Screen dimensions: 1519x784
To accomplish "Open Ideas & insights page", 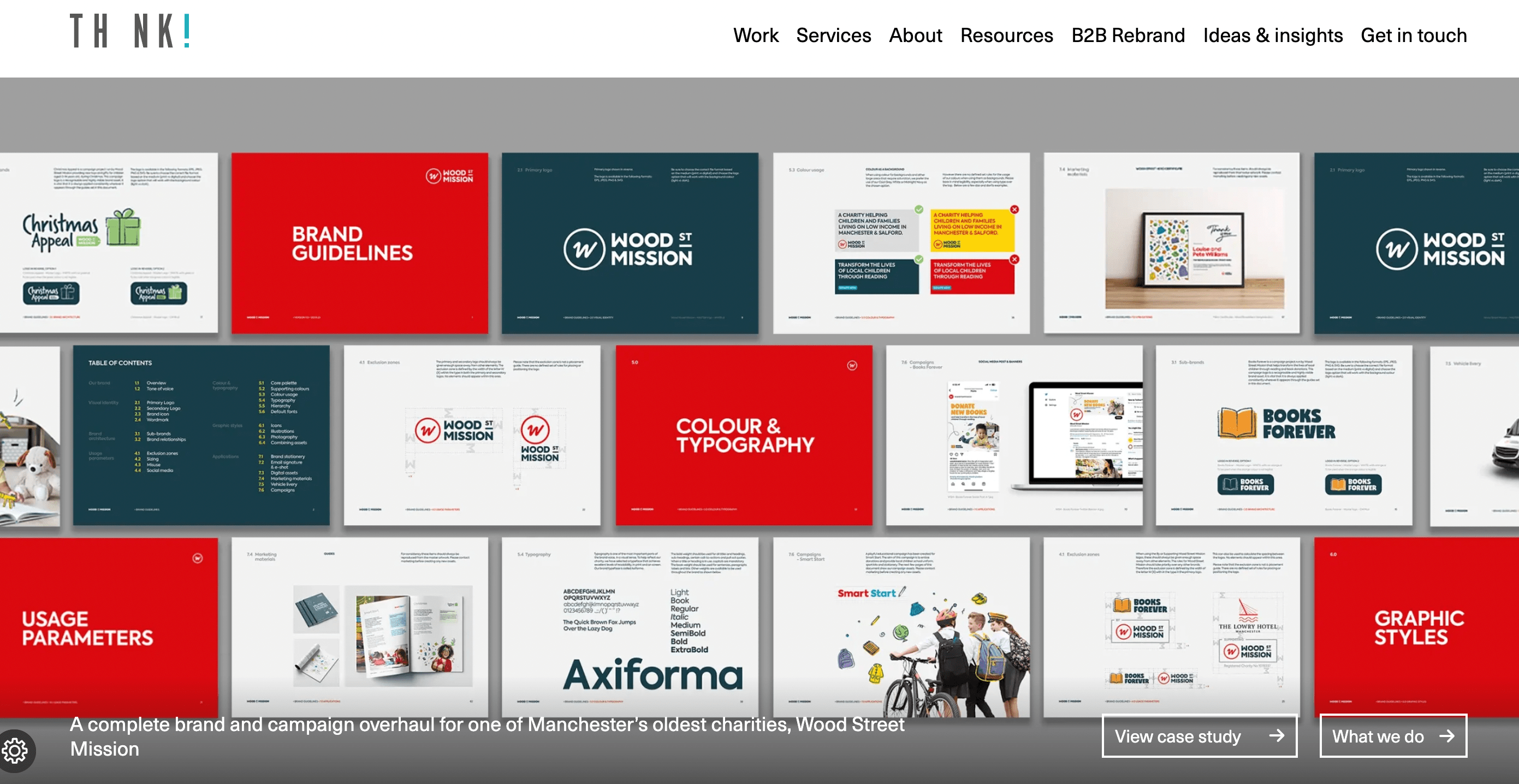I will click(1273, 35).
